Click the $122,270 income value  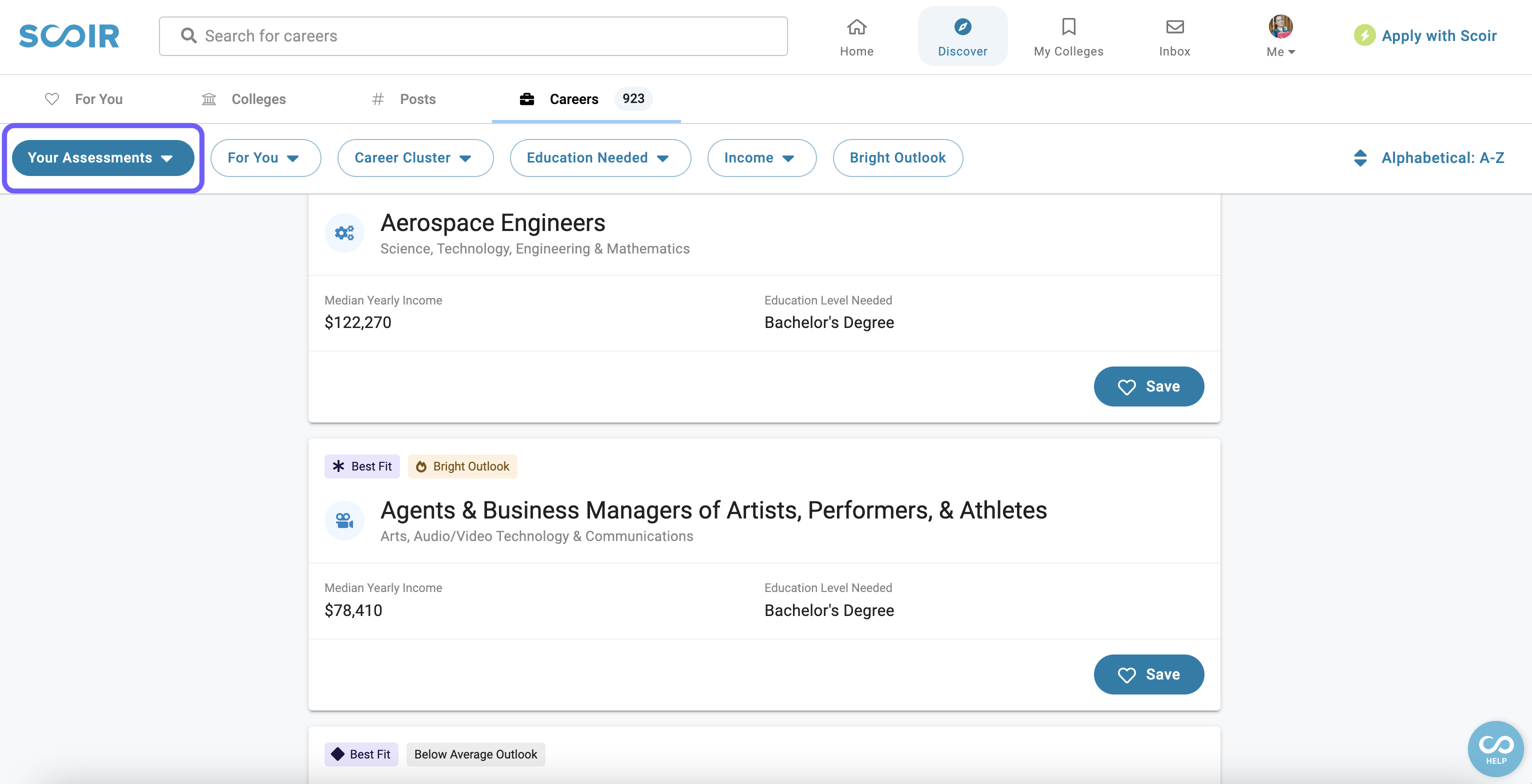357,322
